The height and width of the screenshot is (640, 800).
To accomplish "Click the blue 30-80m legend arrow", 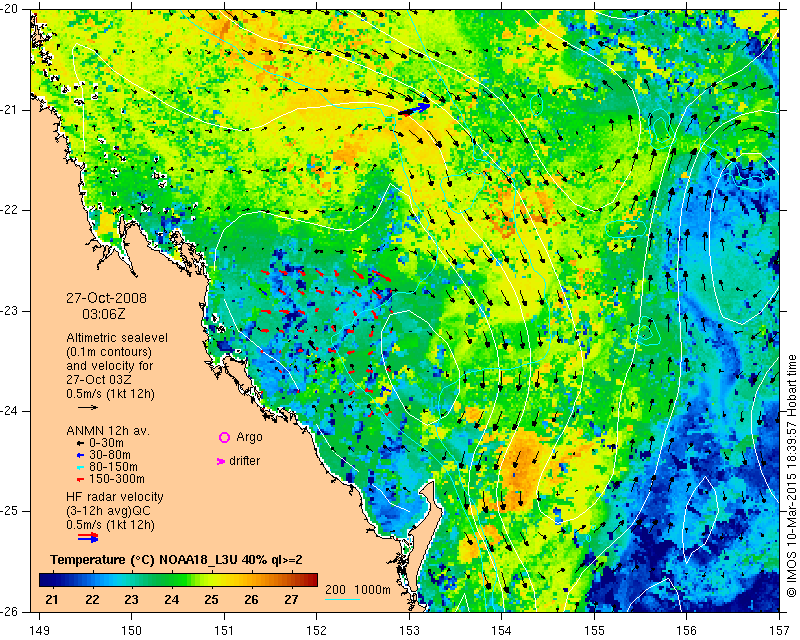I will [x=80, y=455].
